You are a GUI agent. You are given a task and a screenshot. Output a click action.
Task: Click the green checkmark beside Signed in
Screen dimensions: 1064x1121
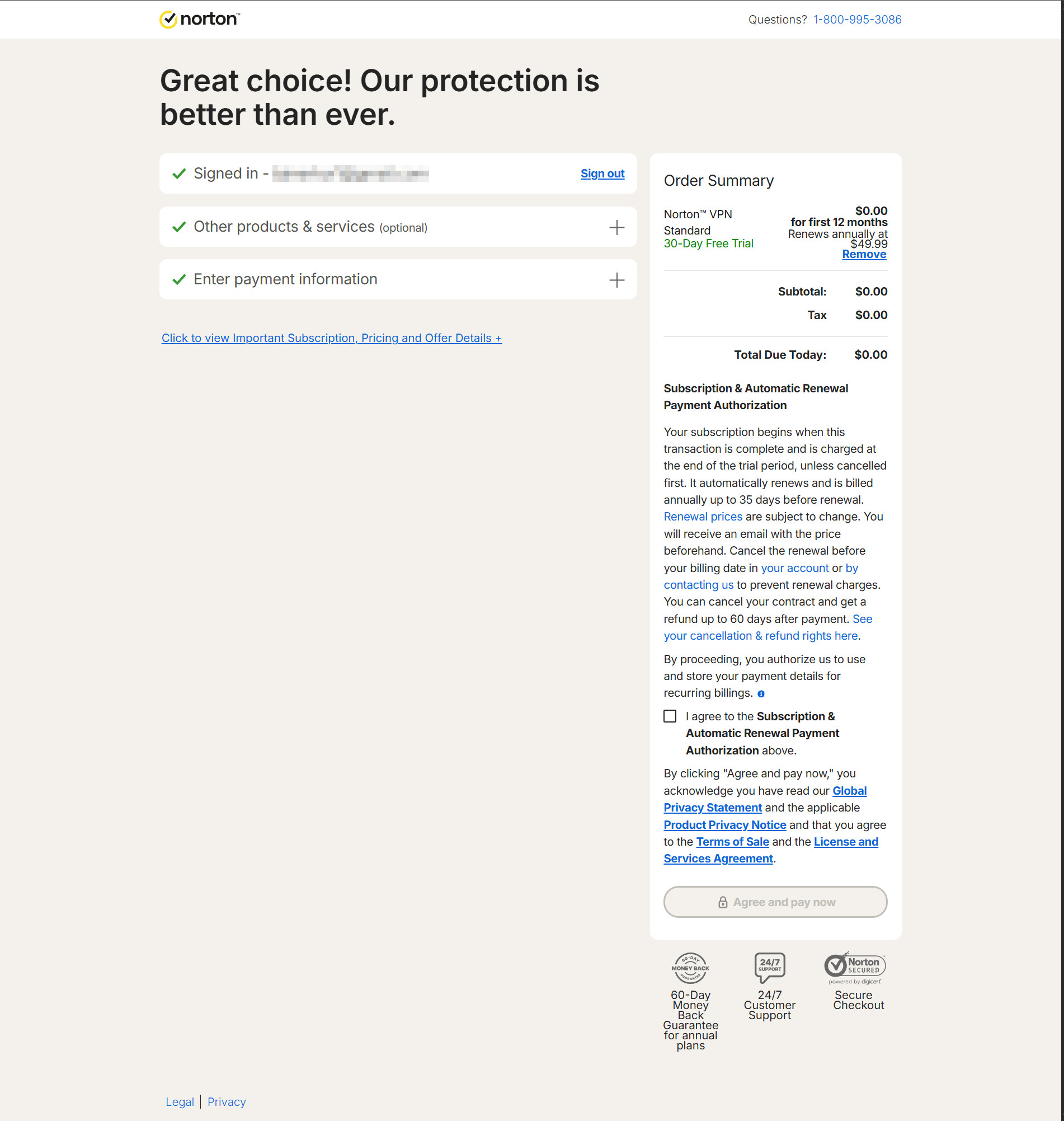(x=179, y=173)
